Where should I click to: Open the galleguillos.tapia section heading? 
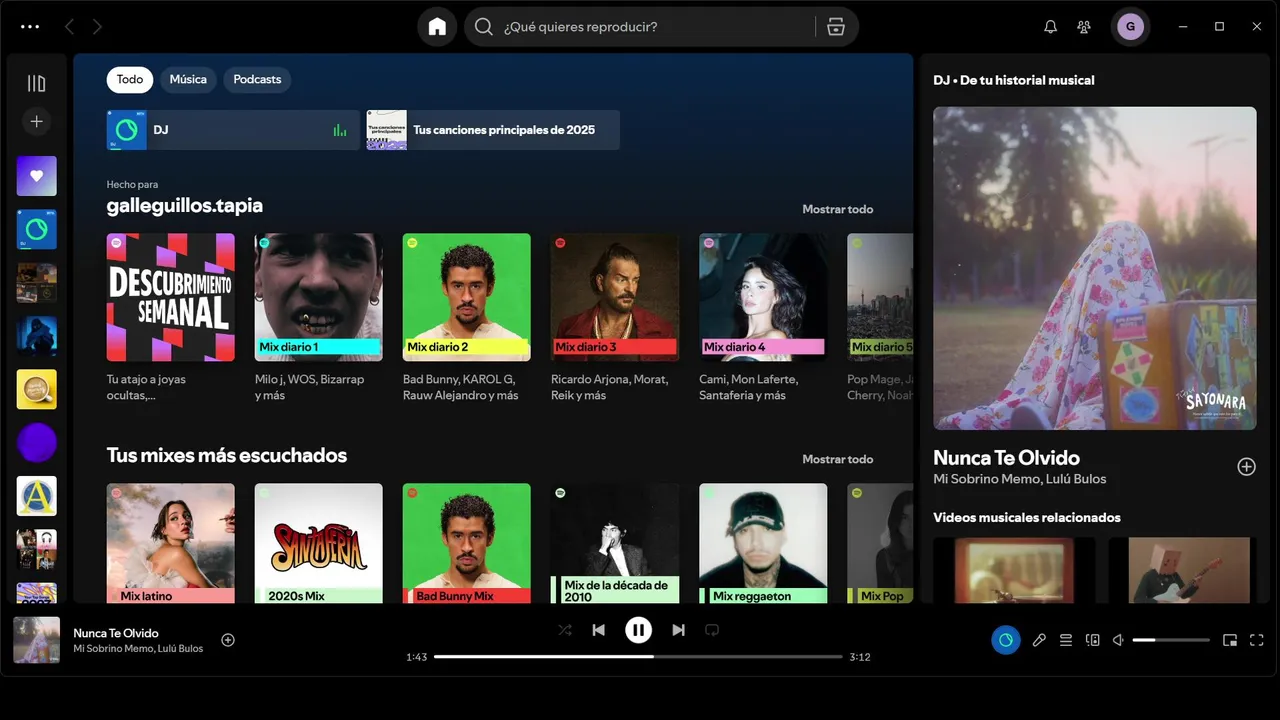point(185,205)
